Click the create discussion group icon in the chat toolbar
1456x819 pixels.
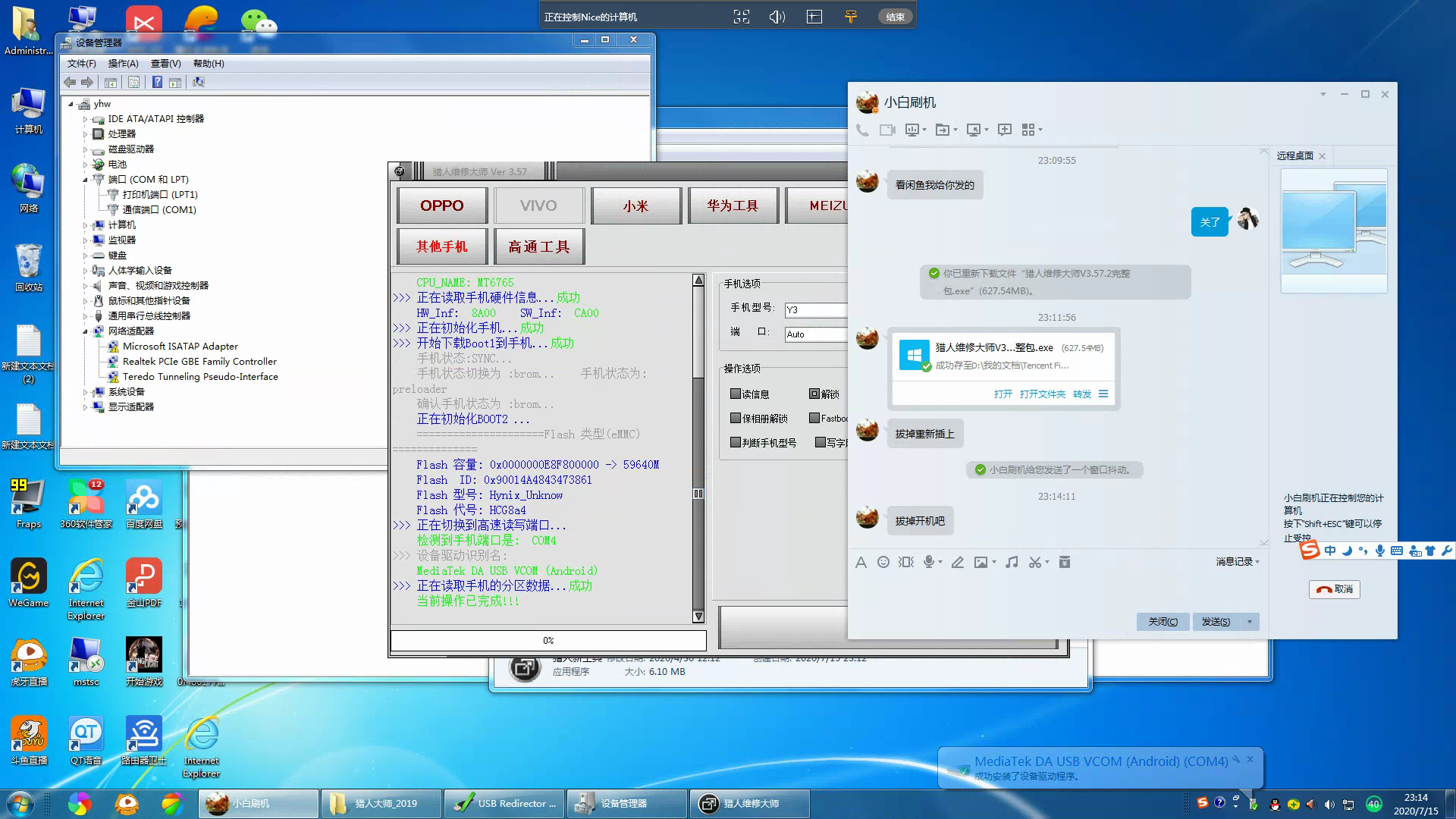click(x=1005, y=130)
